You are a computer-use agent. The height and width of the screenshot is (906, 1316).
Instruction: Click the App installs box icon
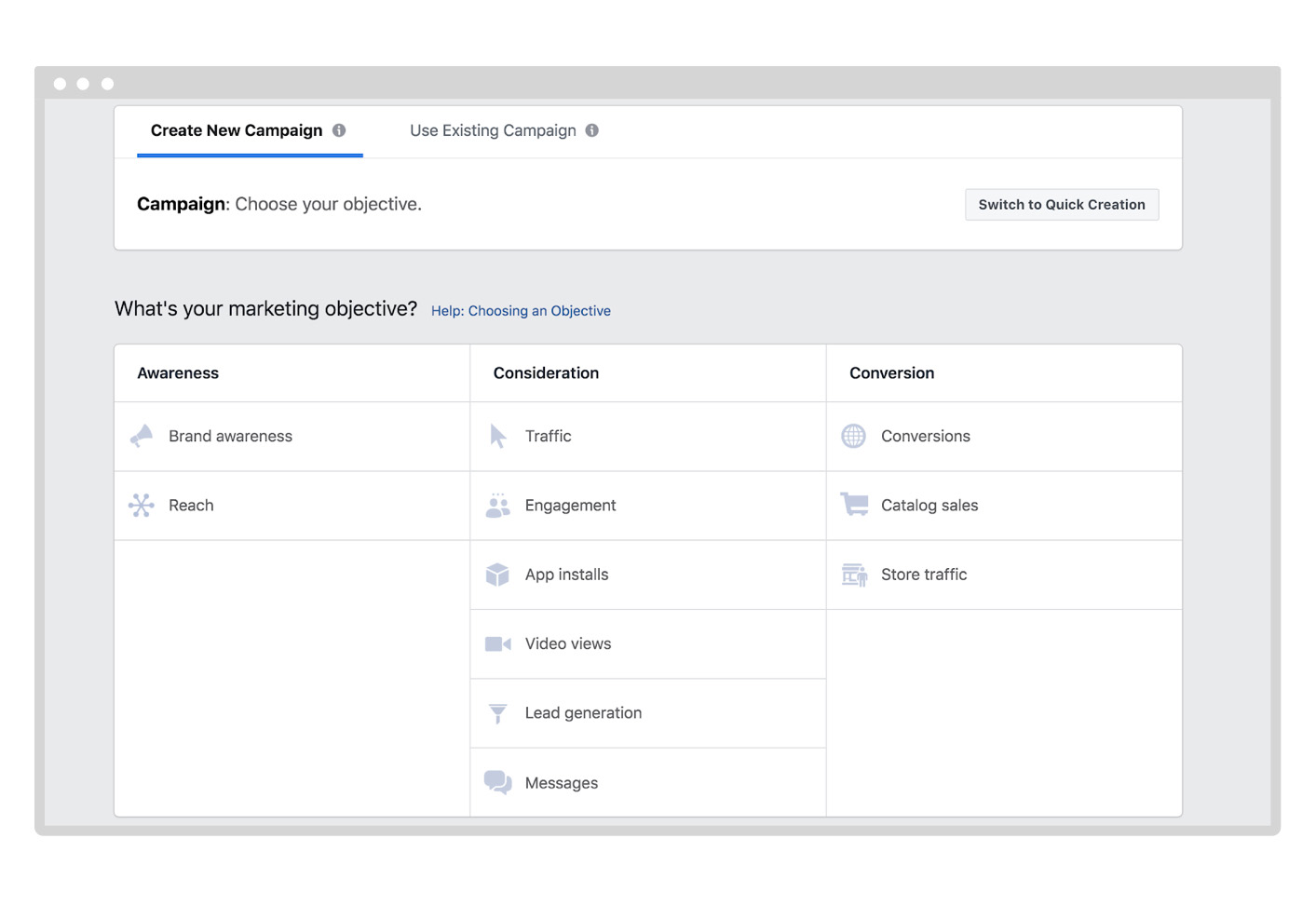[x=498, y=575]
